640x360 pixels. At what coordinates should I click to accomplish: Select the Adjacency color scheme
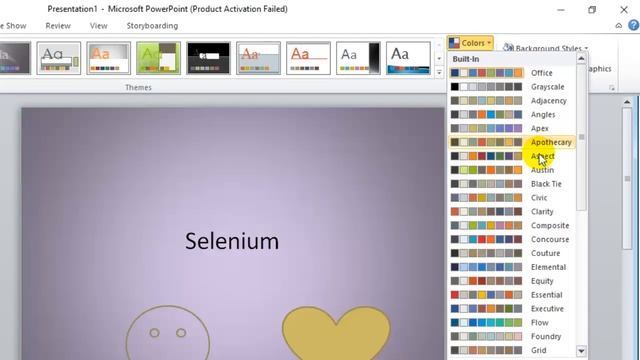click(513, 100)
